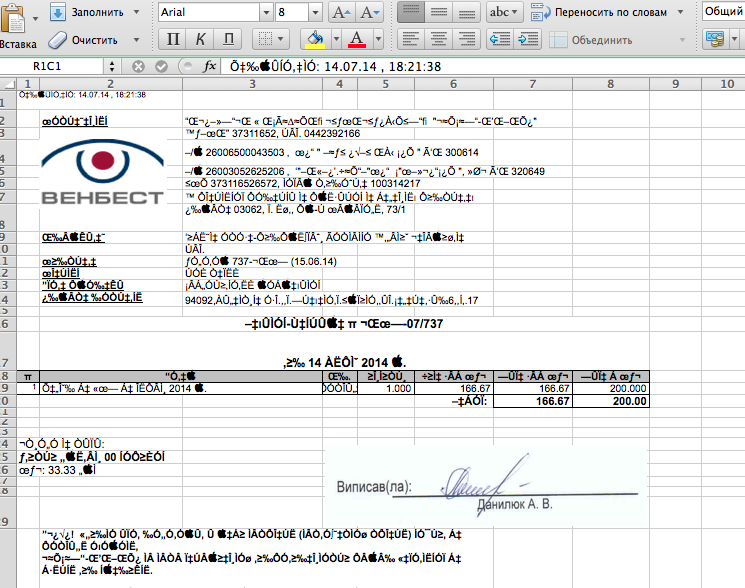Toggle italic formatting (К button)

pos(200,39)
